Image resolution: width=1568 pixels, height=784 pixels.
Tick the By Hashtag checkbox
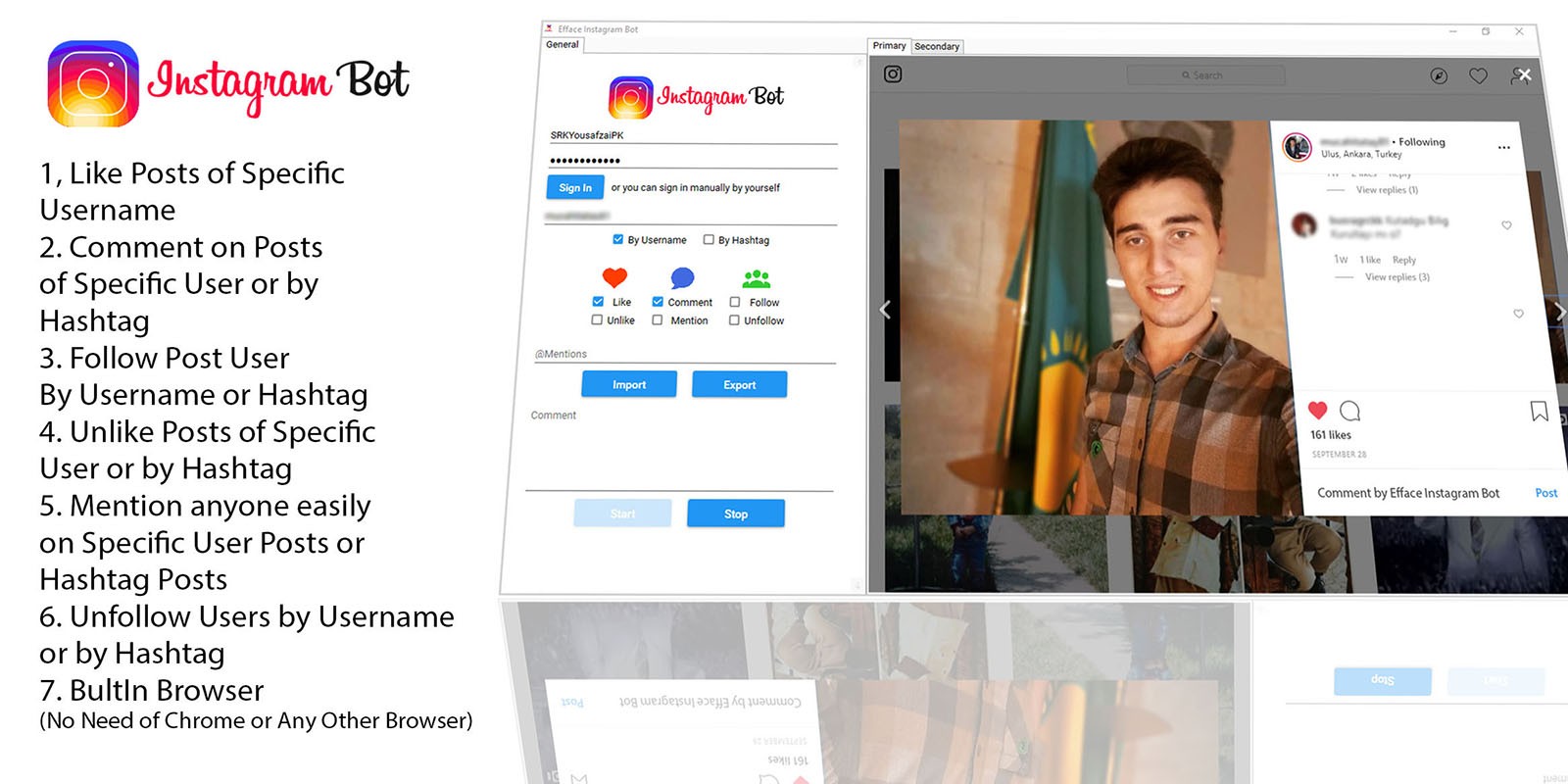[709, 239]
